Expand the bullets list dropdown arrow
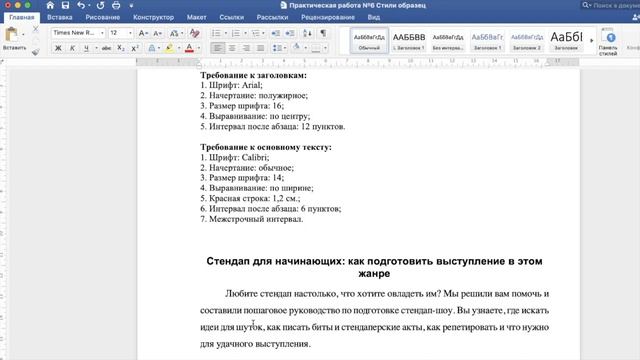This screenshot has height=360, width=640. 226,33
